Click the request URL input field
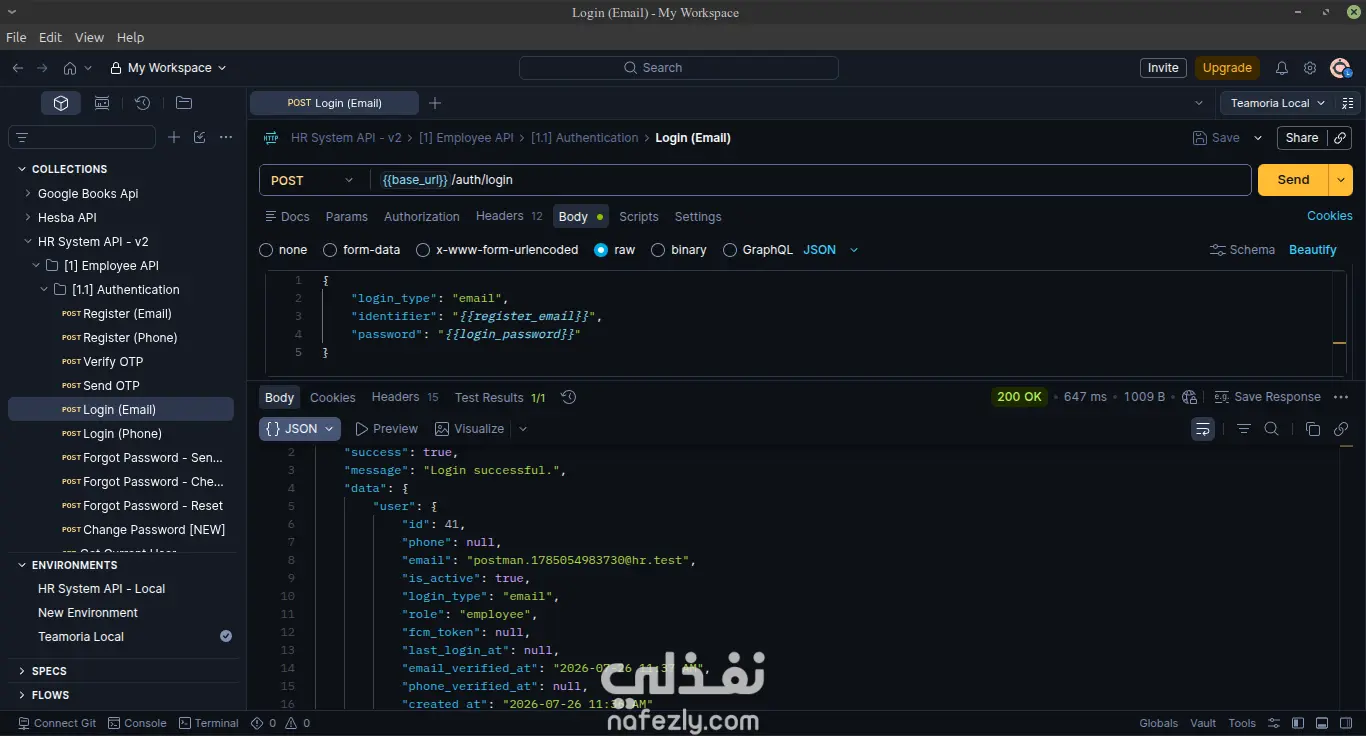This screenshot has width=1366, height=736. 810,180
